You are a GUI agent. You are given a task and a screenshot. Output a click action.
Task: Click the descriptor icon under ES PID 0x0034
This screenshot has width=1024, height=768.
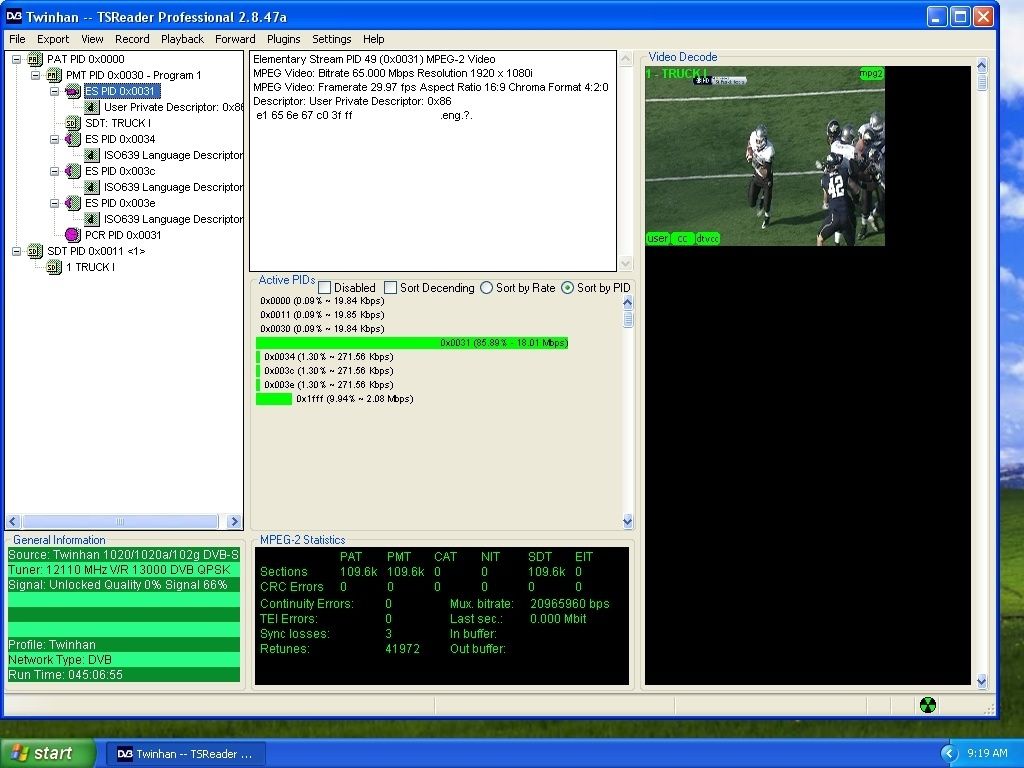pos(91,155)
